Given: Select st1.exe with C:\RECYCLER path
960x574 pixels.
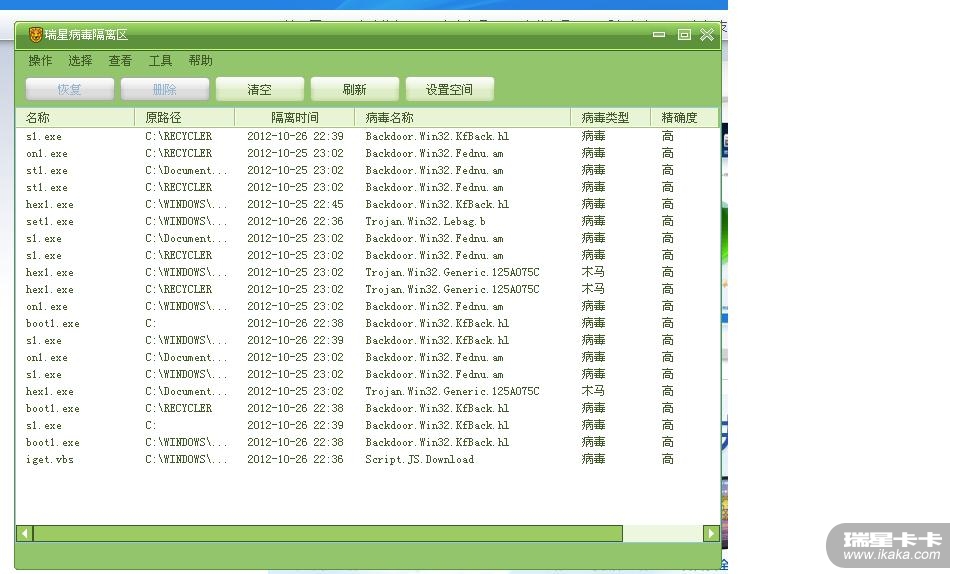Looking at the screenshot, I should (367, 187).
